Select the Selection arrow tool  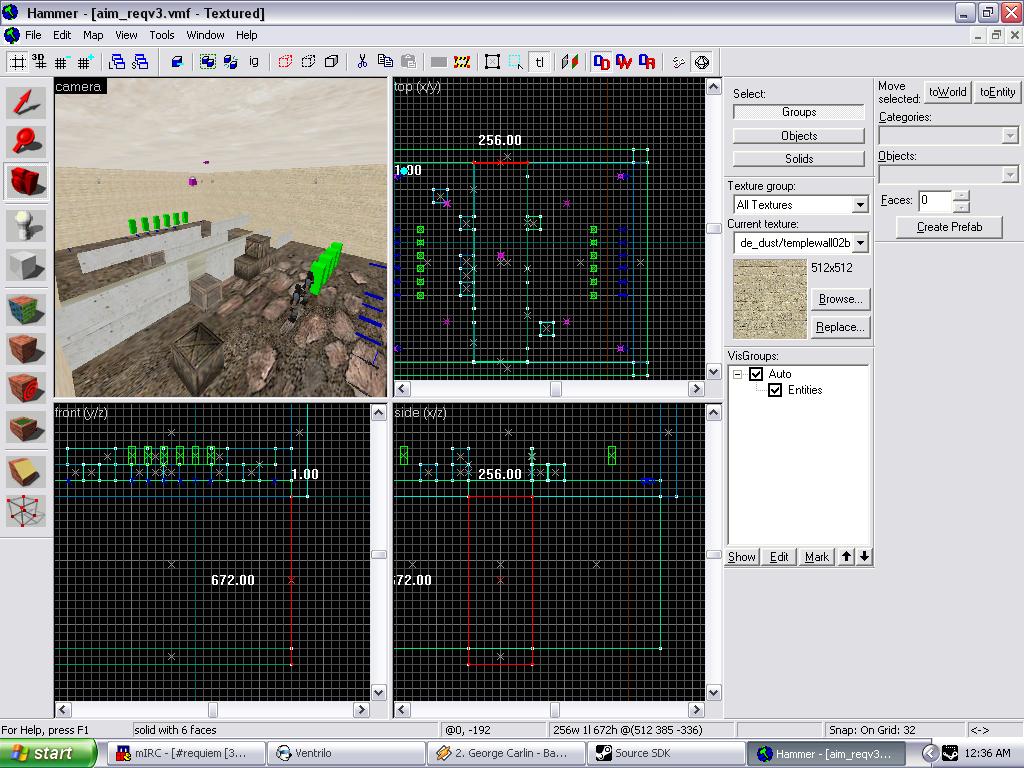click(27, 102)
